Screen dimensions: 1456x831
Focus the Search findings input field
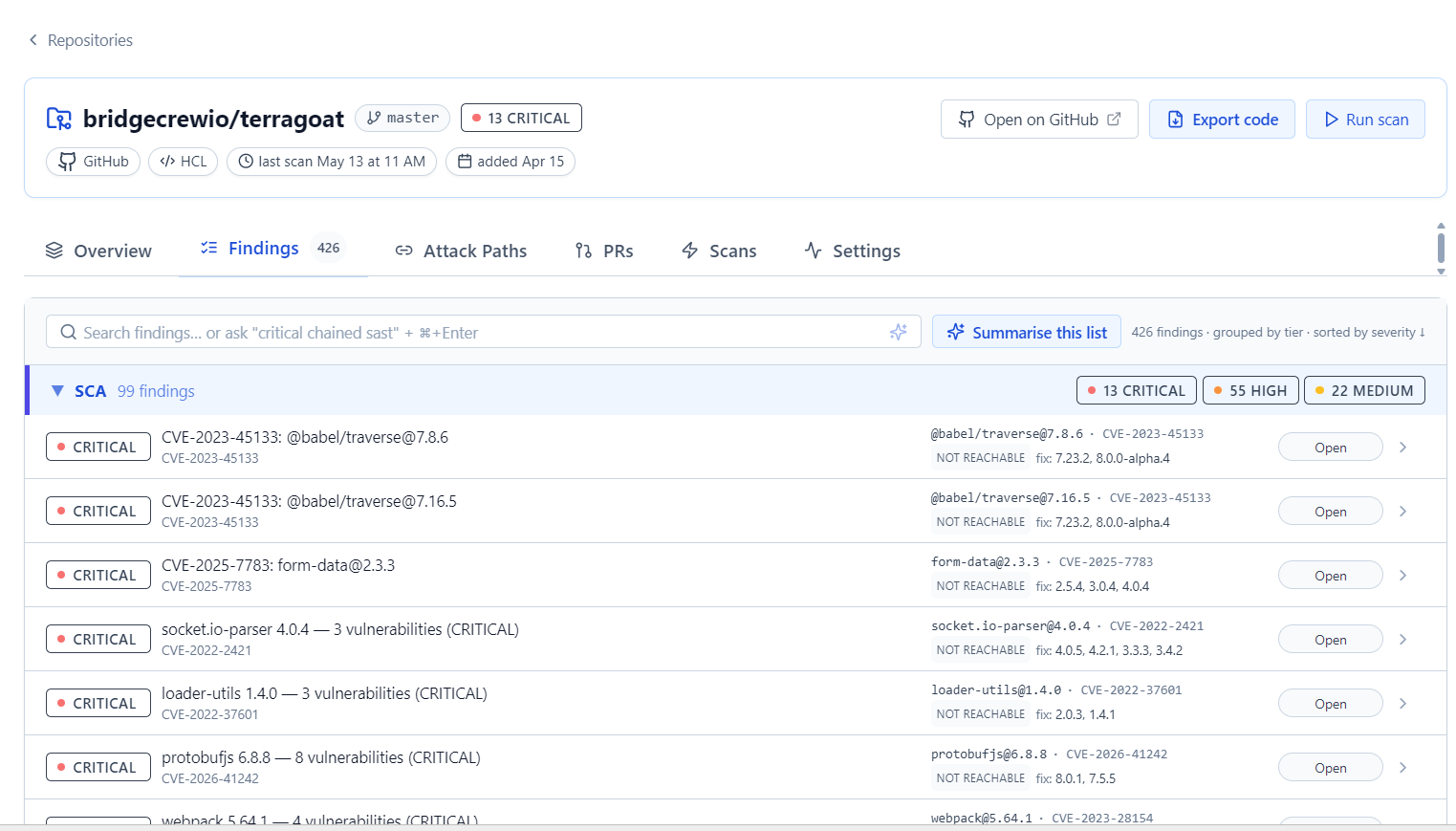484,332
